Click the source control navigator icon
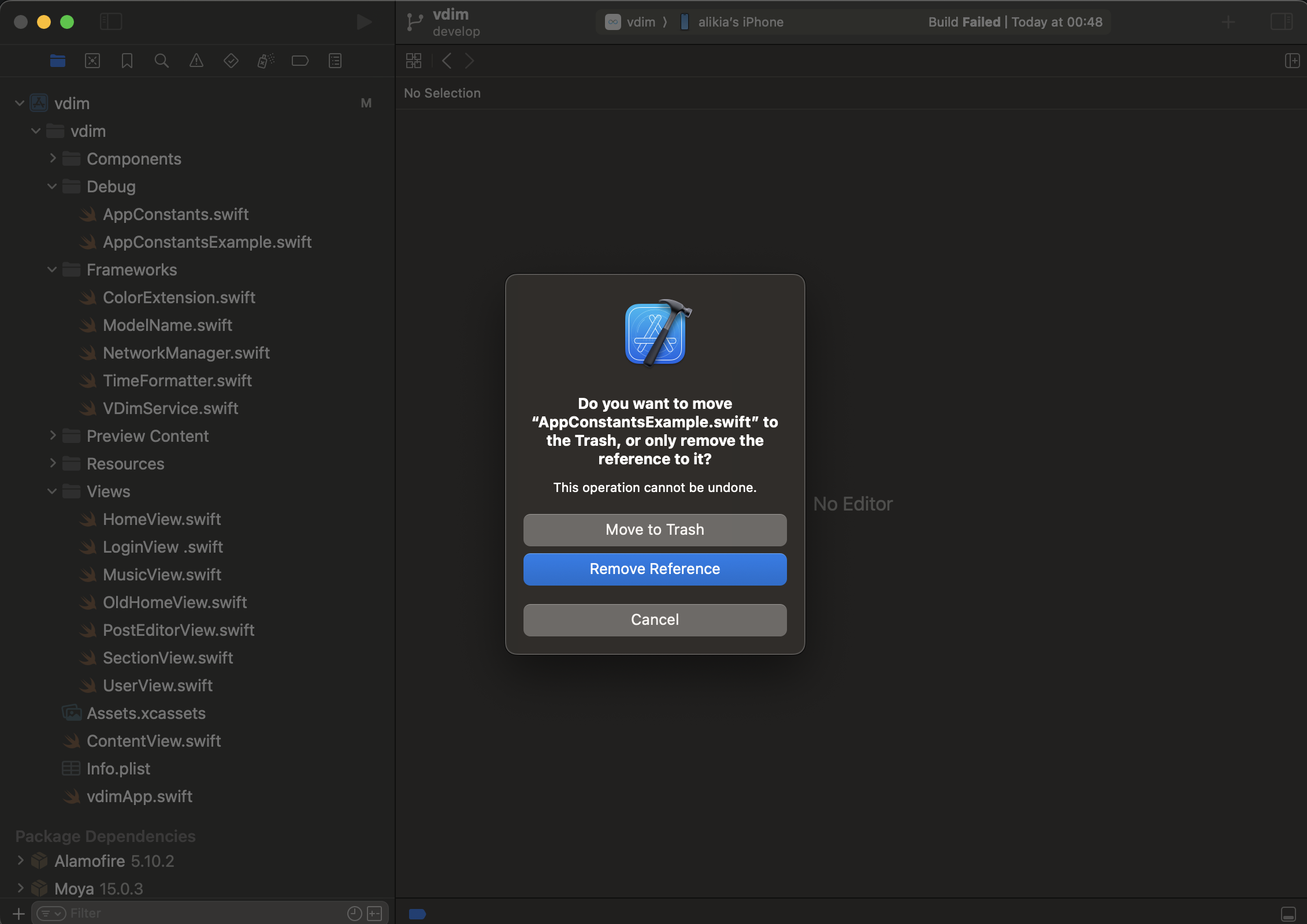The width and height of the screenshot is (1307, 924). pyautogui.click(x=92, y=61)
